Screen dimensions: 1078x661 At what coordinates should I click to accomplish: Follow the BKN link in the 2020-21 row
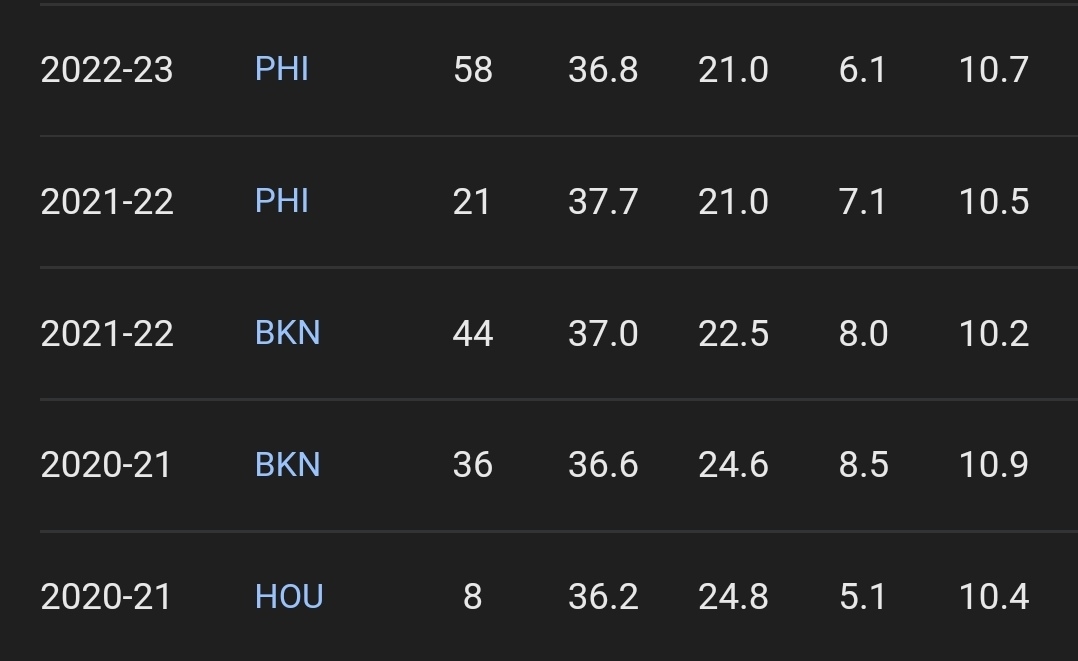click(x=288, y=465)
